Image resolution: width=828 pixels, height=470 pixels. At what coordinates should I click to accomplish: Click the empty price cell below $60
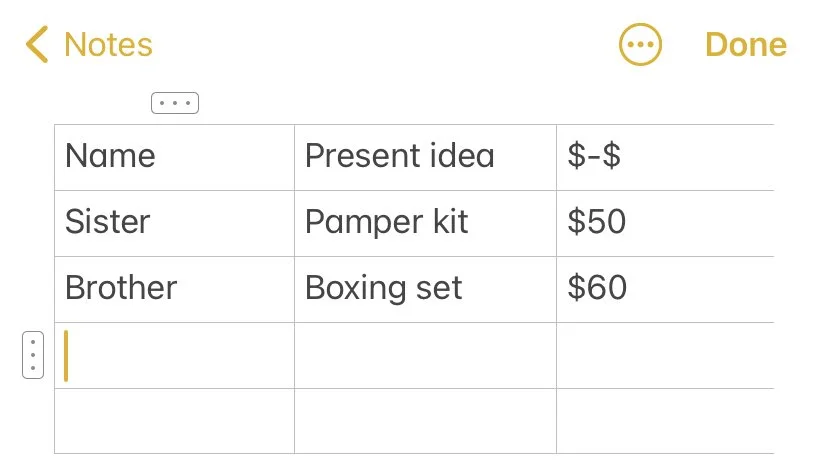664,355
